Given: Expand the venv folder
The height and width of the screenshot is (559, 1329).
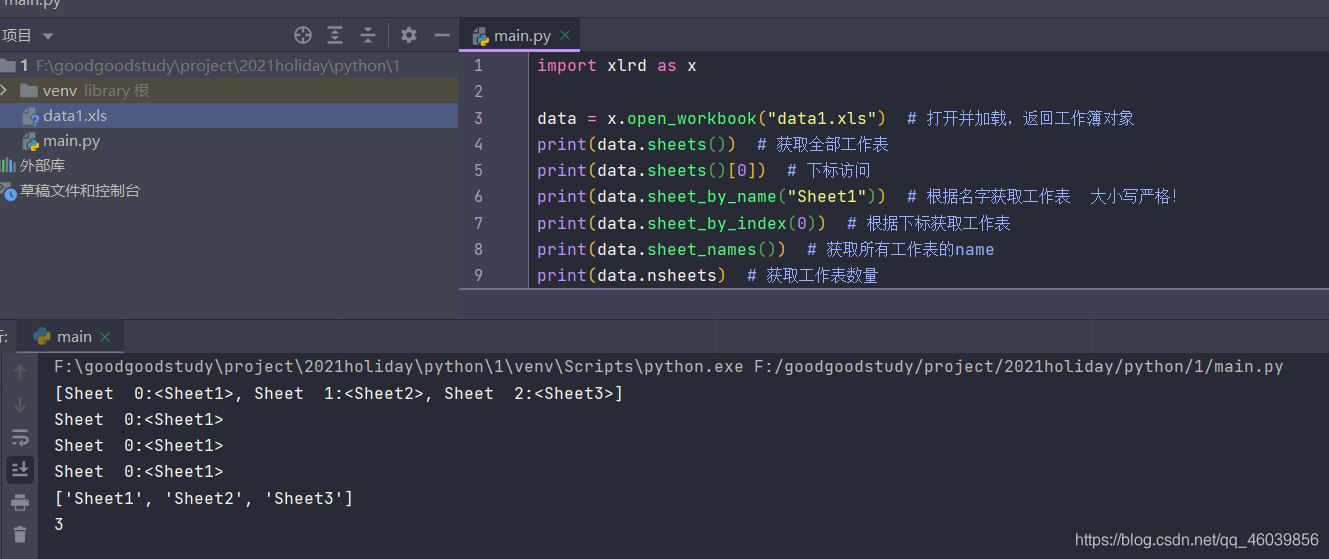Looking at the screenshot, I should pos(6,91).
